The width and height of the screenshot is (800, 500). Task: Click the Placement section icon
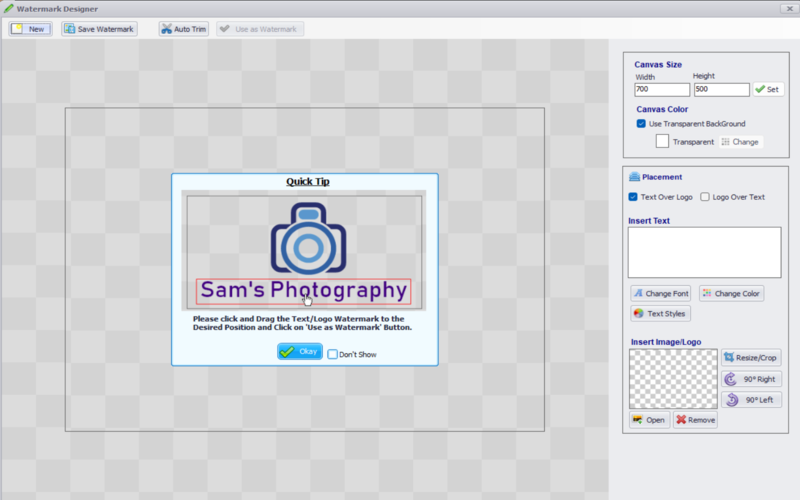[634, 177]
